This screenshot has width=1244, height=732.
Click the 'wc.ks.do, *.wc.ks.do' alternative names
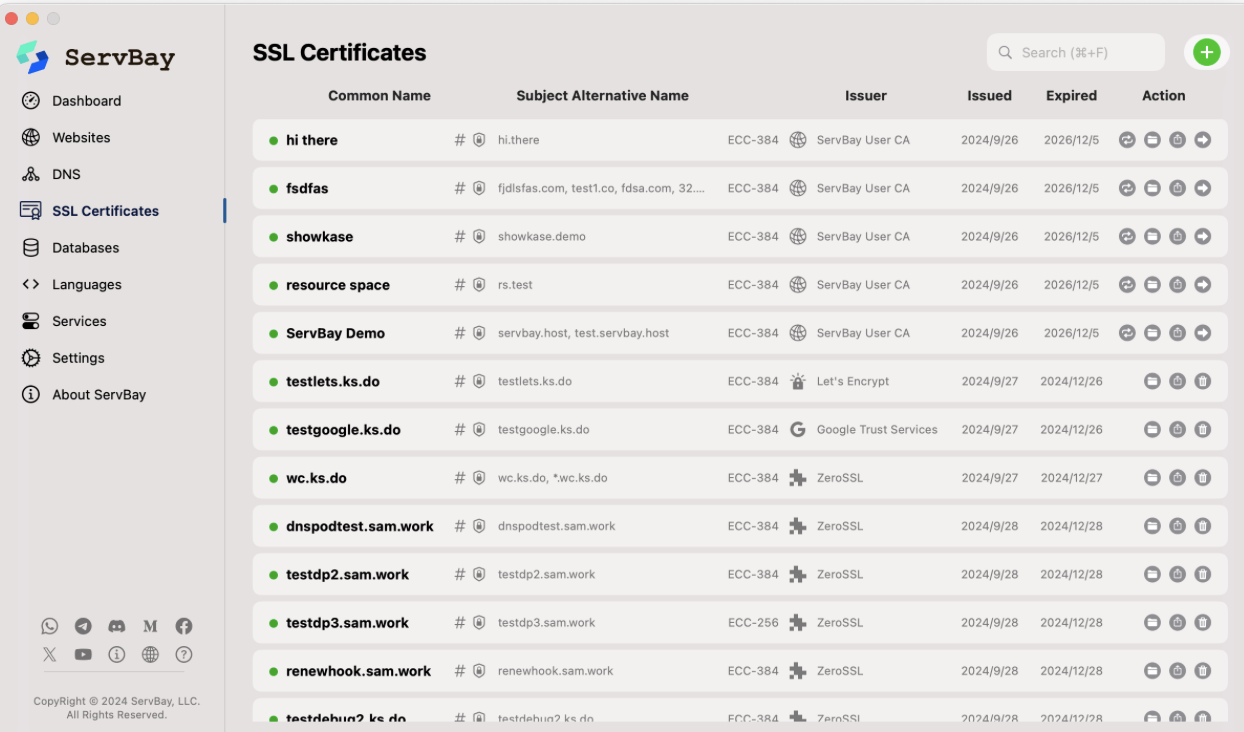pos(553,478)
